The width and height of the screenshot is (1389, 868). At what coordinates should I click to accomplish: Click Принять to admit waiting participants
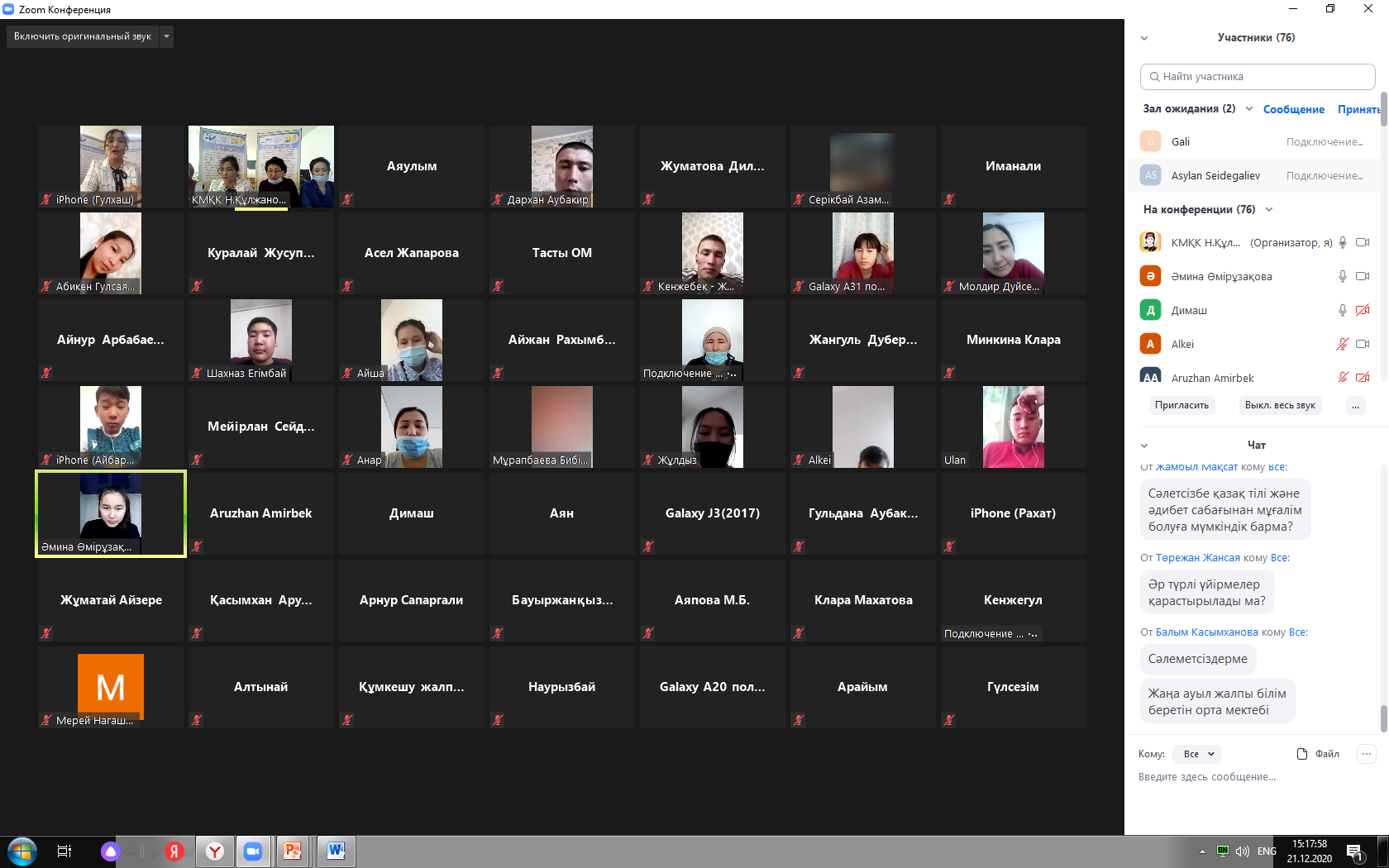pos(1358,109)
